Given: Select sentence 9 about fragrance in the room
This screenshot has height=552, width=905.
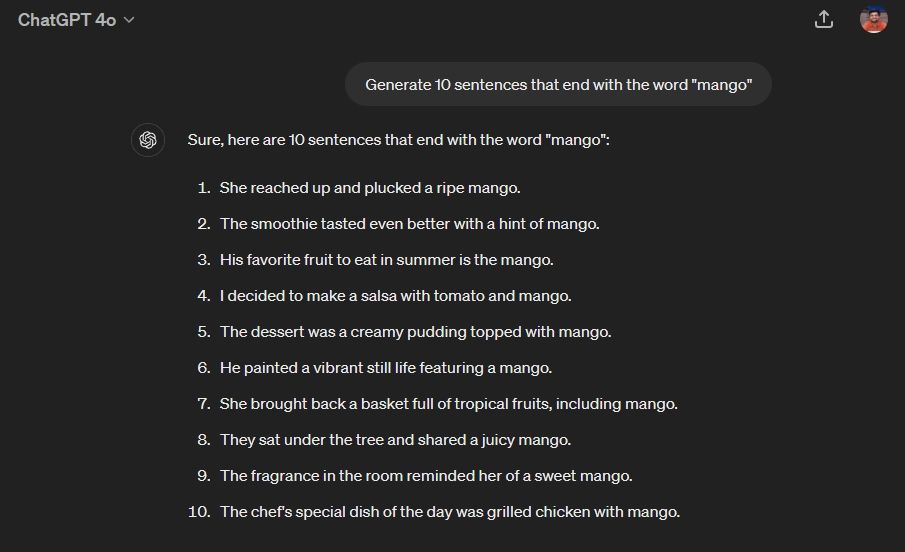Looking at the screenshot, I should click(426, 476).
